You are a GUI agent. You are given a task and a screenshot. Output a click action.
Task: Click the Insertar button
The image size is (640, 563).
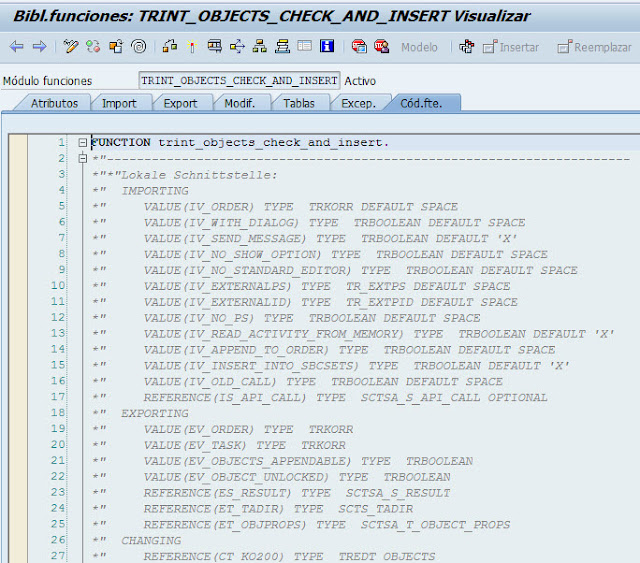[x=511, y=47]
